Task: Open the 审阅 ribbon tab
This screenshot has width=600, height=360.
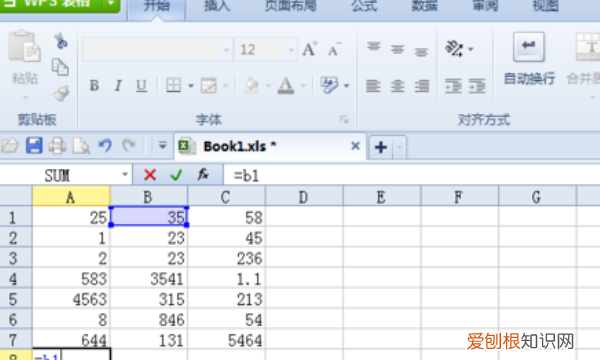Action: coord(485,6)
